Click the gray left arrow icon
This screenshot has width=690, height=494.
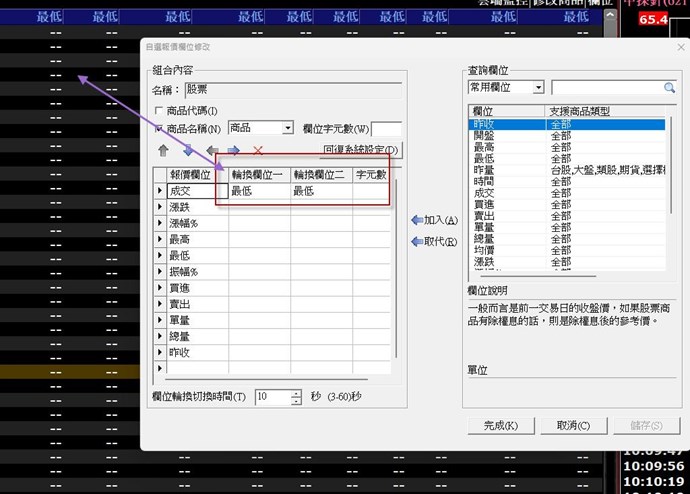point(211,150)
